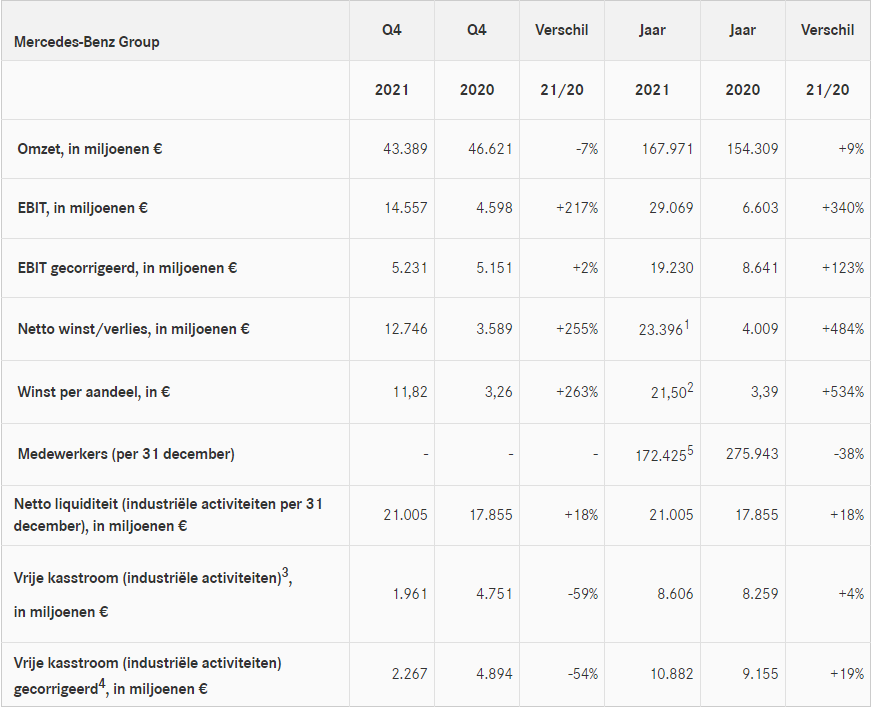Select the "Medewerkers (per 31 december)" label
Screen dimensions: 873x707
126,454
